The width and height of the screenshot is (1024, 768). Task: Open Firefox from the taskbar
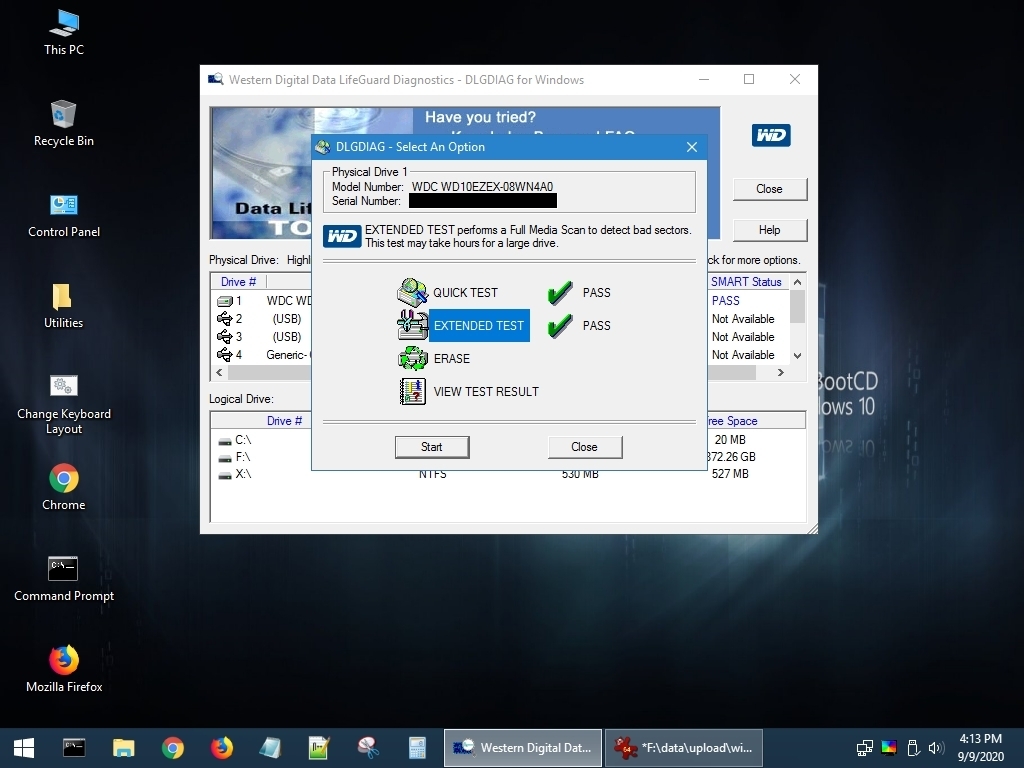(x=221, y=748)
